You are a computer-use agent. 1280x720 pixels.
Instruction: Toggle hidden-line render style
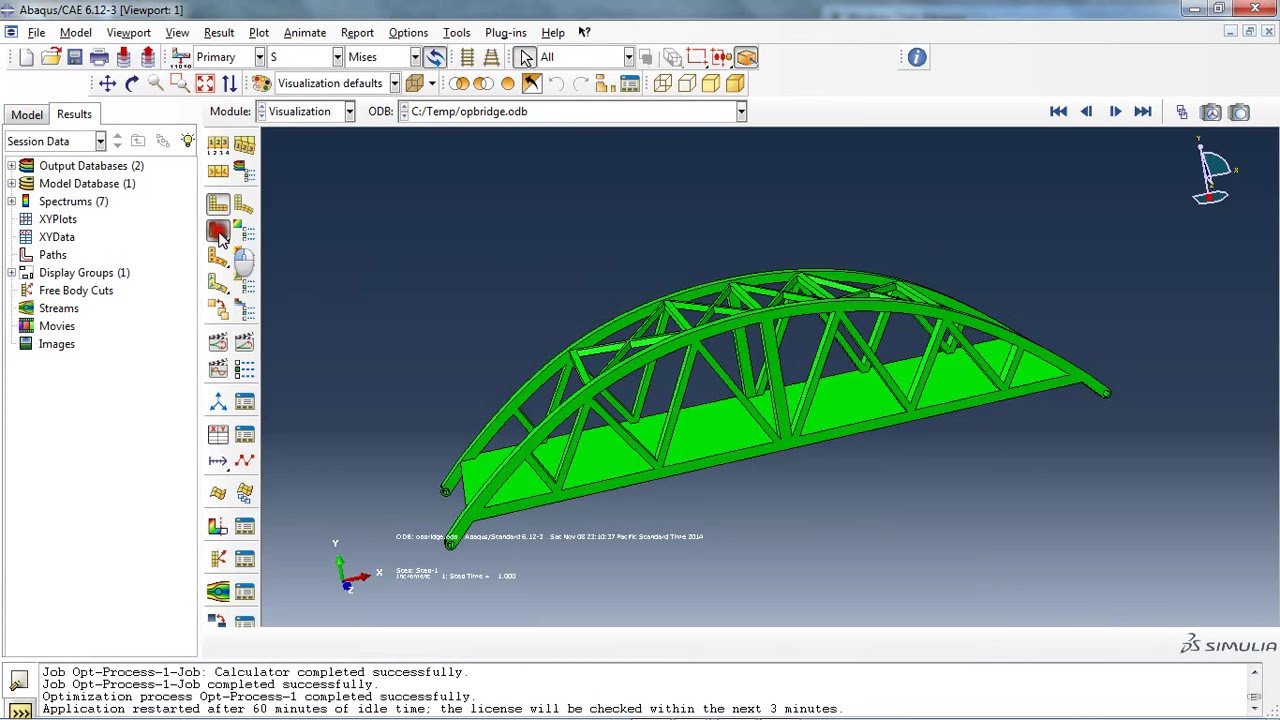point(687,84)
